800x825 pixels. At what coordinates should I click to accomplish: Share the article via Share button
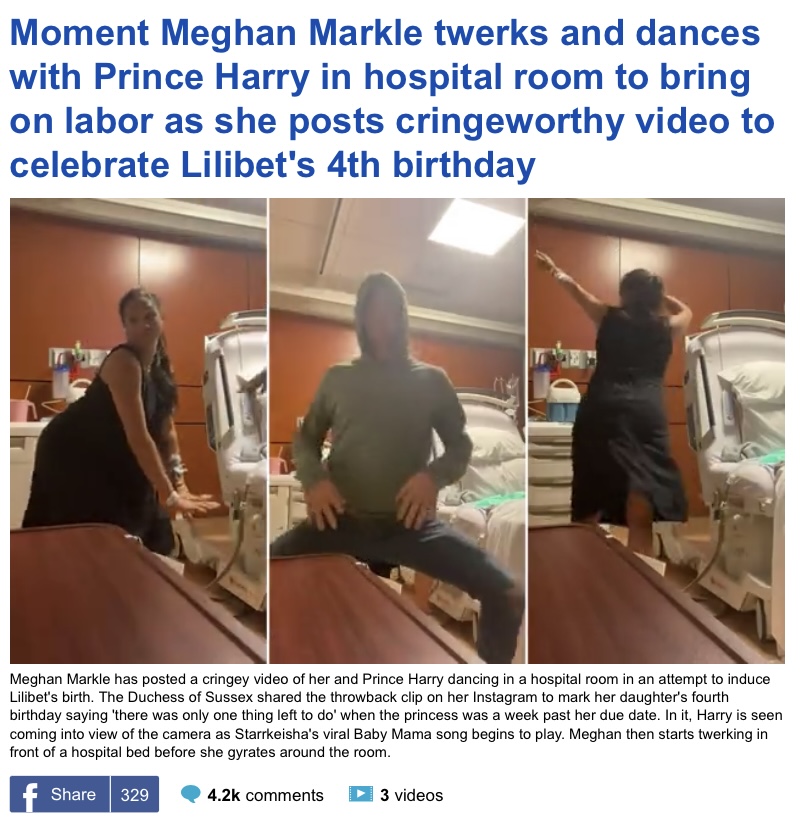60,794
